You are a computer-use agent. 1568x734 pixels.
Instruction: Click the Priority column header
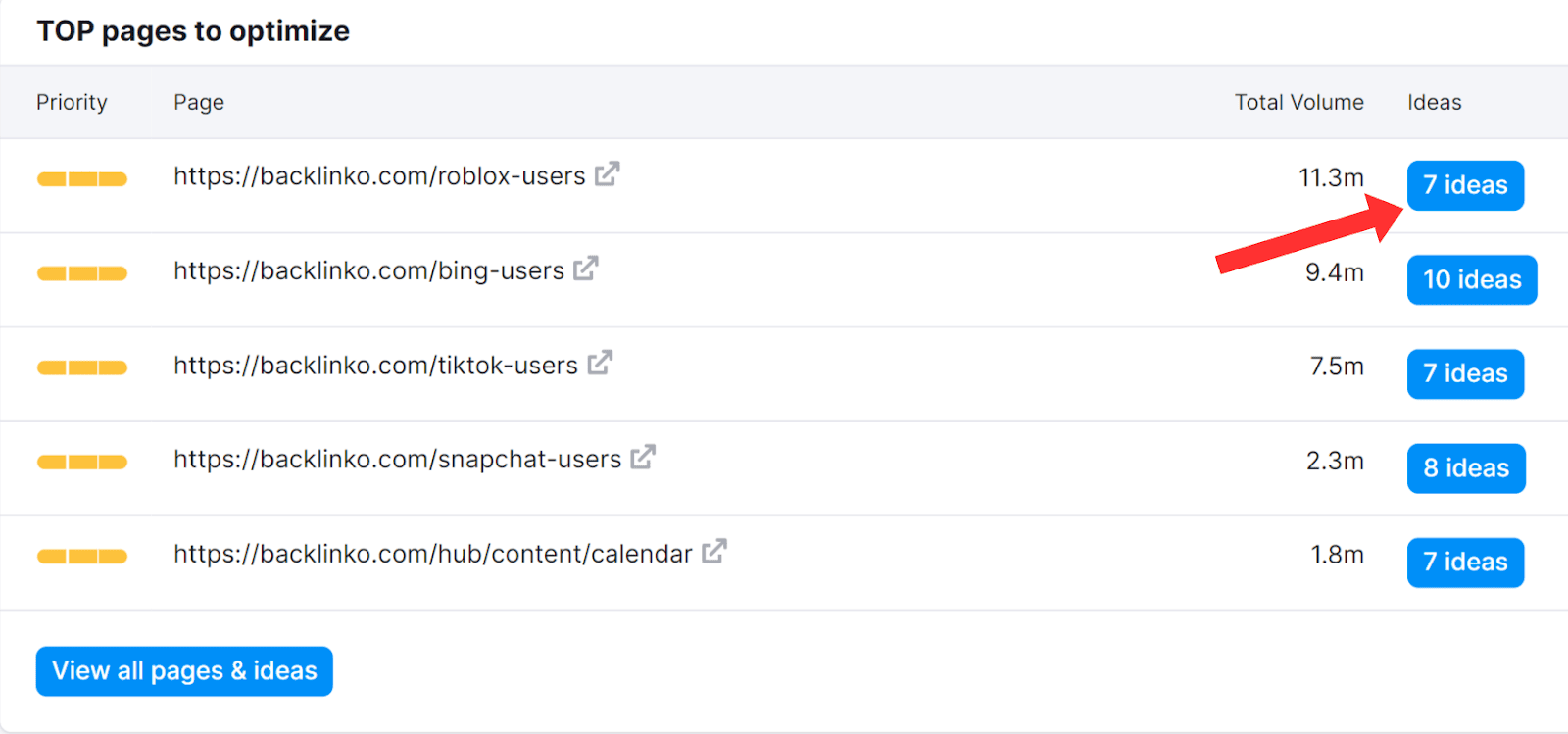[x=72, y=102]
